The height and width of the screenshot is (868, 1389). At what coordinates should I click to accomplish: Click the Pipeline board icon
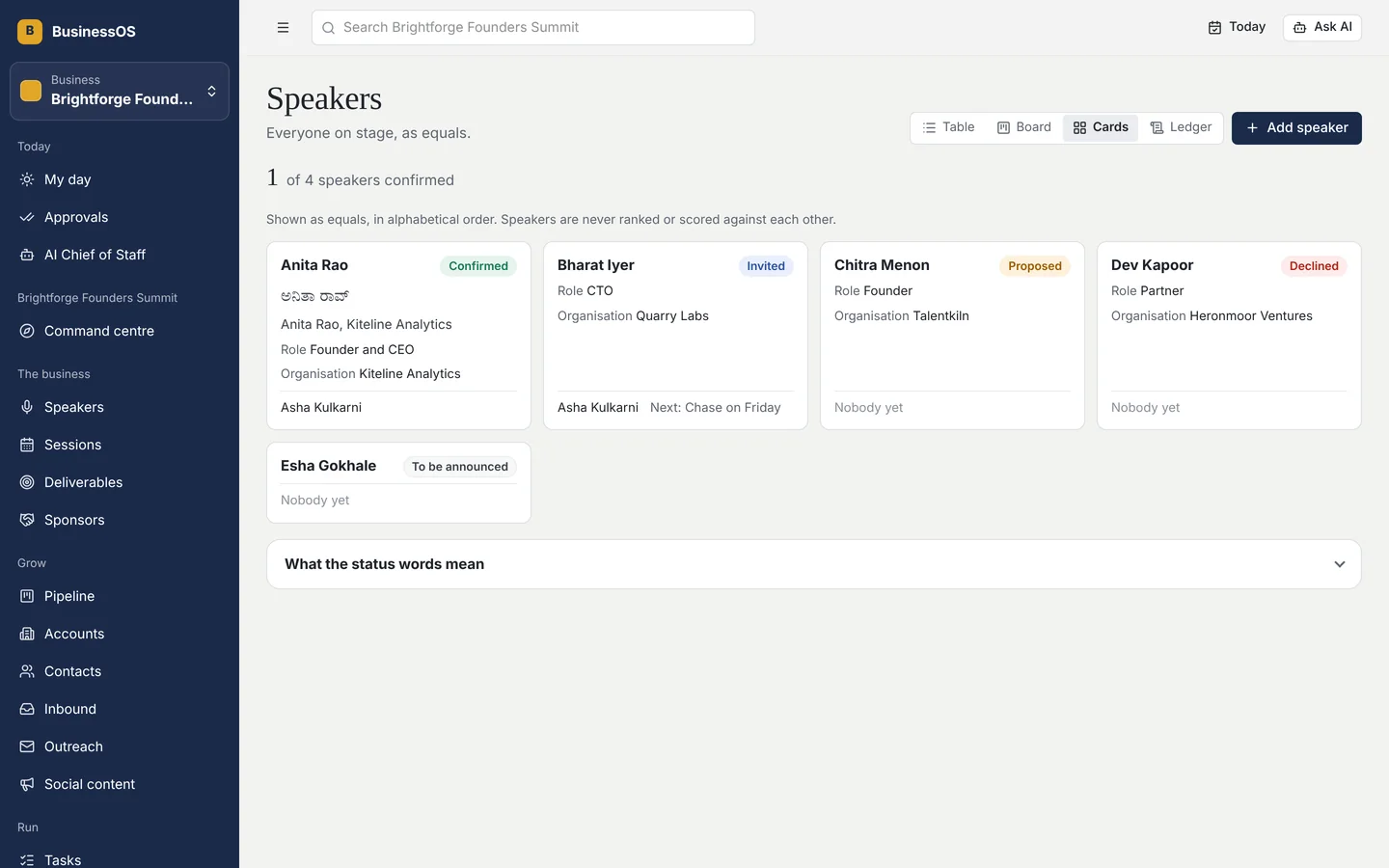pyautogui.click(x=27, y=596)
